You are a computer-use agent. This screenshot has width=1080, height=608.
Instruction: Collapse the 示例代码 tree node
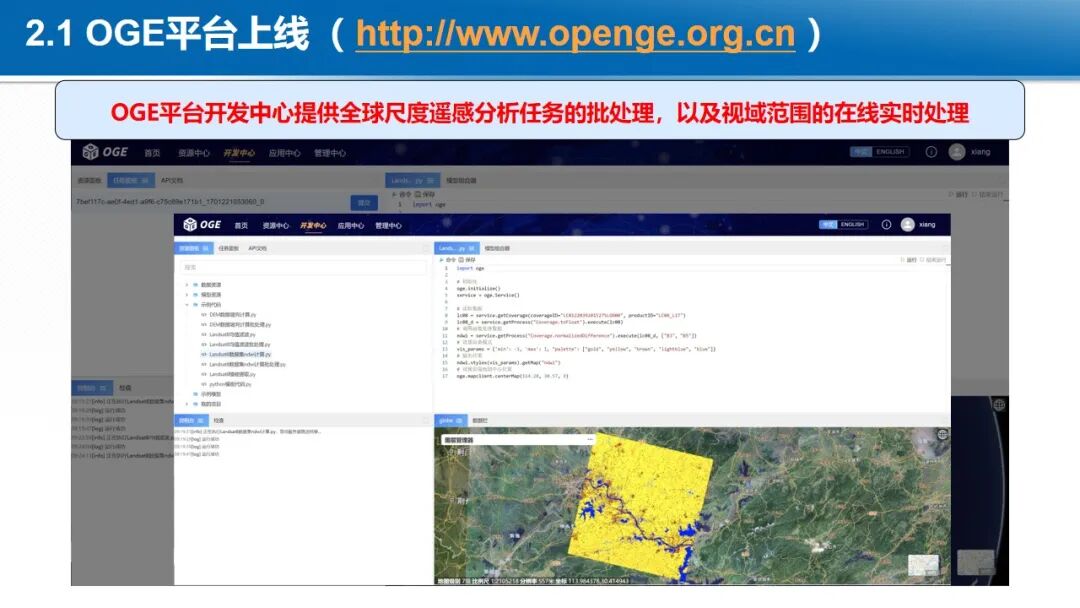(187, 304)
